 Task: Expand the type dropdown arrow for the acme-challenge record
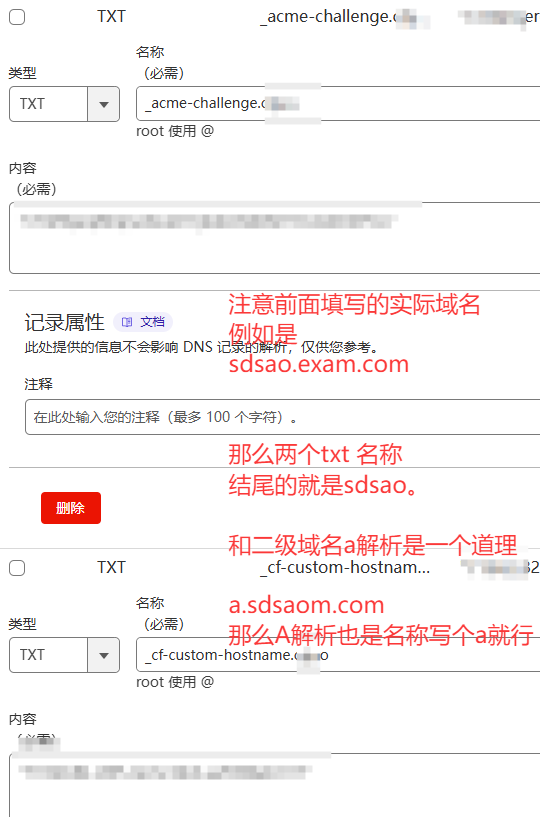[x=104, y=104]
